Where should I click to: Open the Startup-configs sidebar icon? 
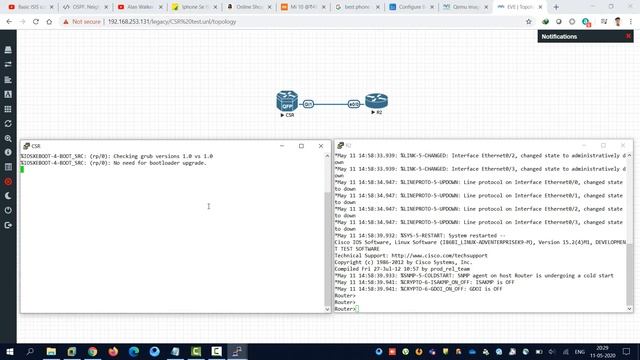tap(8, 80)
